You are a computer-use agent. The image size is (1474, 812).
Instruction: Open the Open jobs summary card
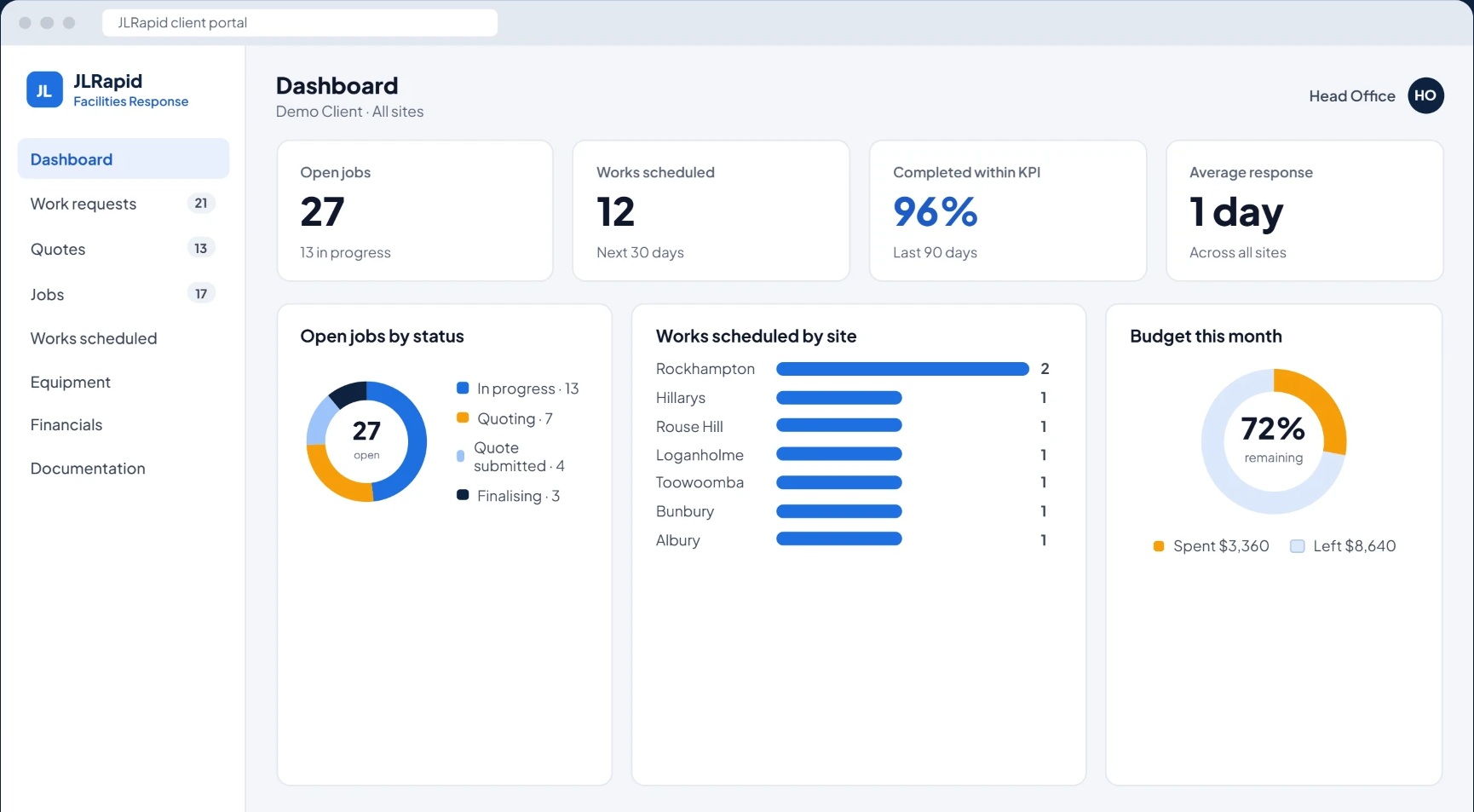415,210
